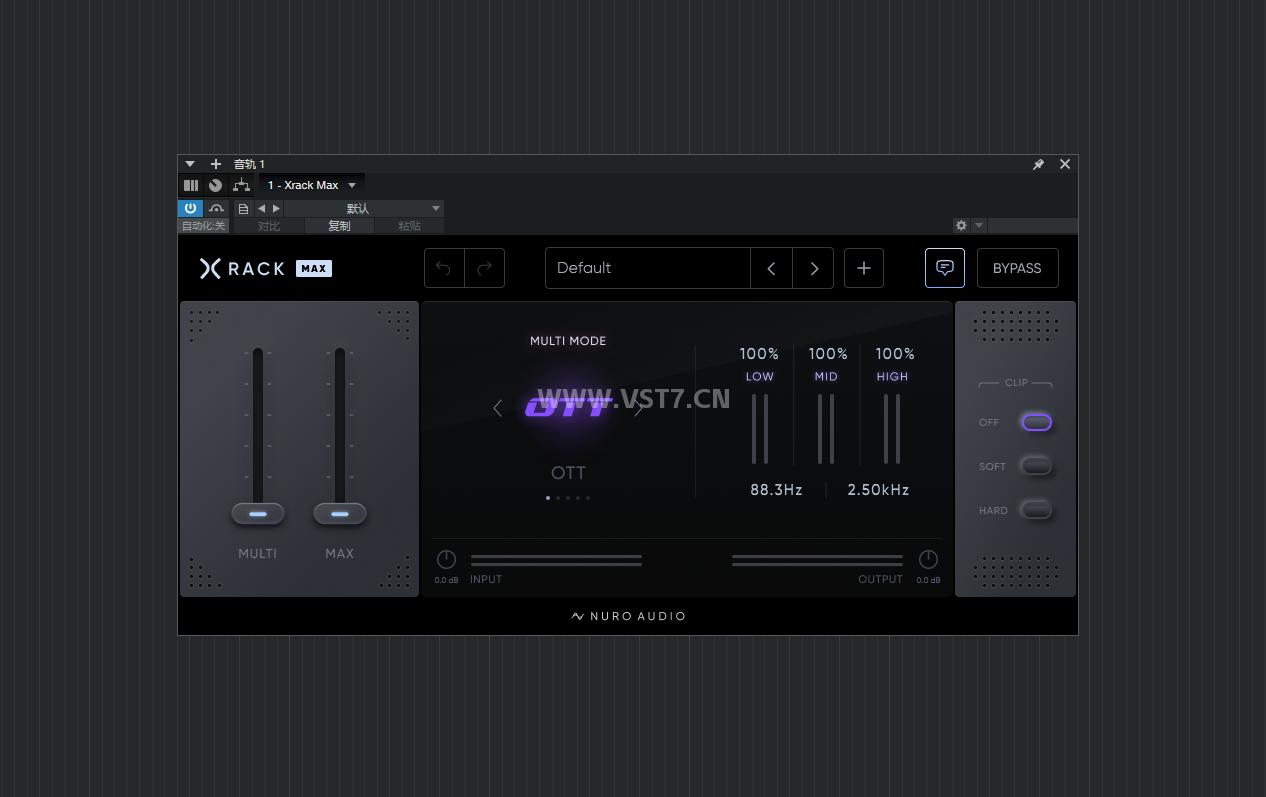Click the MULTI fader handle
This screenshot has width=1266, height=797.
(x=258, y=514)
